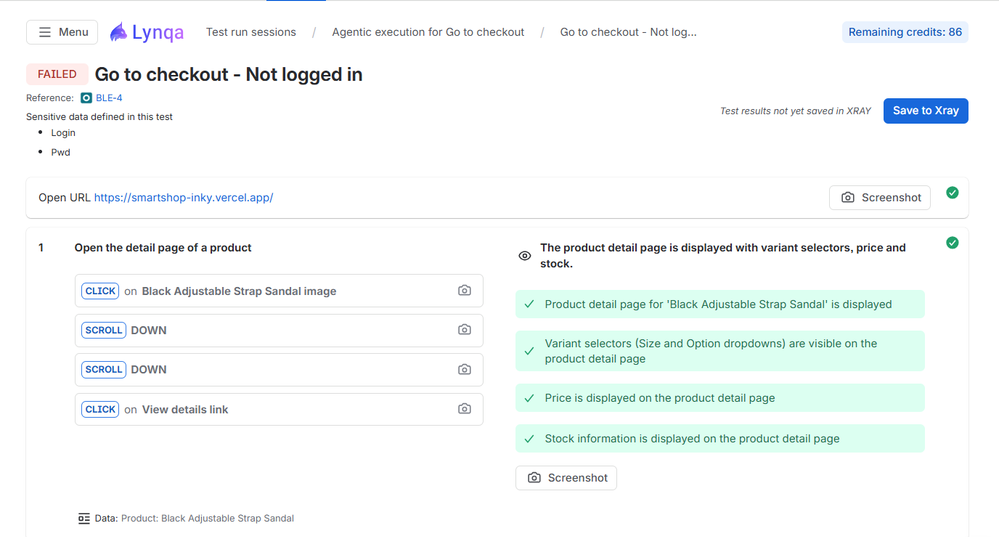Click the eye icon beside expected result
999x537 pixels.
click(524, 255)
